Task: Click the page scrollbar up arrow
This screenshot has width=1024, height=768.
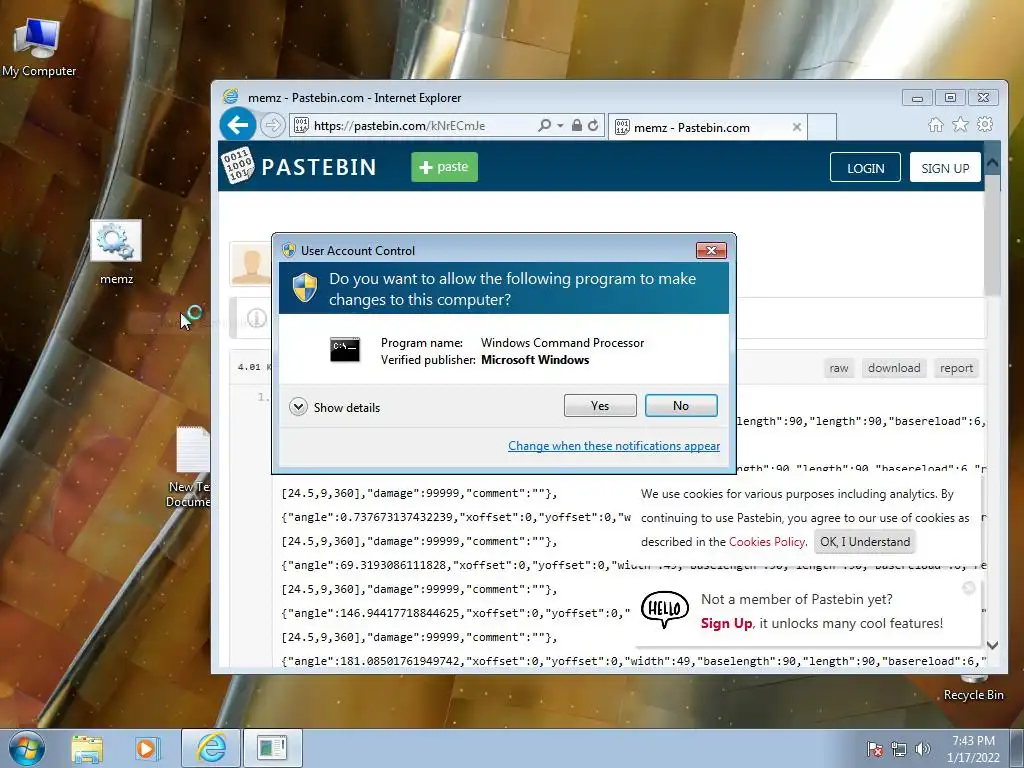Action: (x=992, y=162)
